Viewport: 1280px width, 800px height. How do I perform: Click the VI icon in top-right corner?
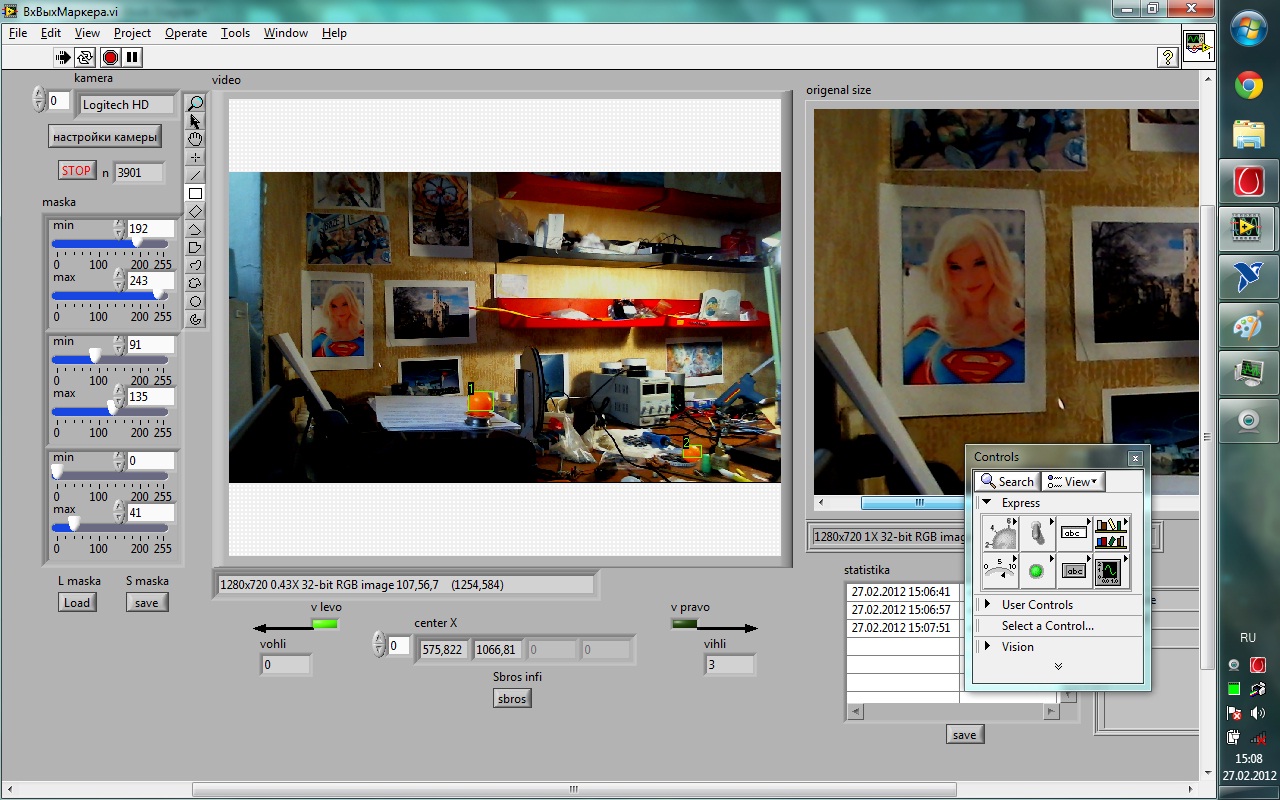point(1198,46)
